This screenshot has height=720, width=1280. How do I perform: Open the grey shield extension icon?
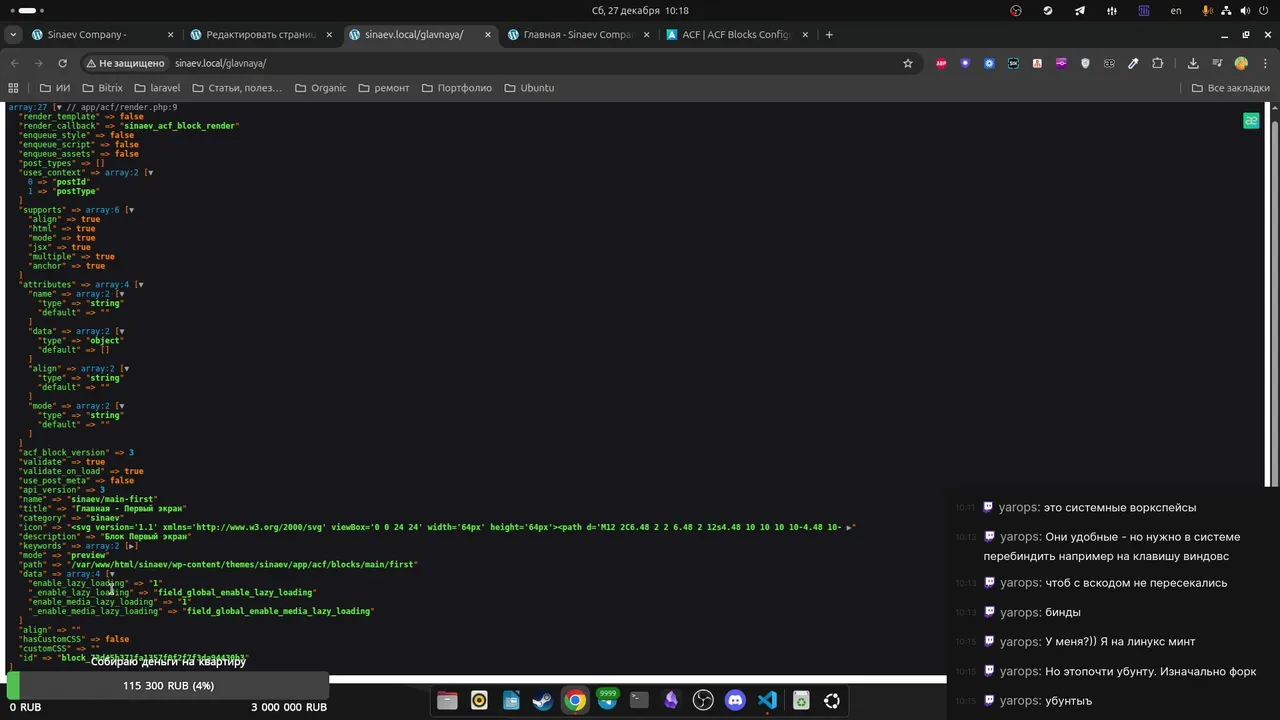(1085, 63)
